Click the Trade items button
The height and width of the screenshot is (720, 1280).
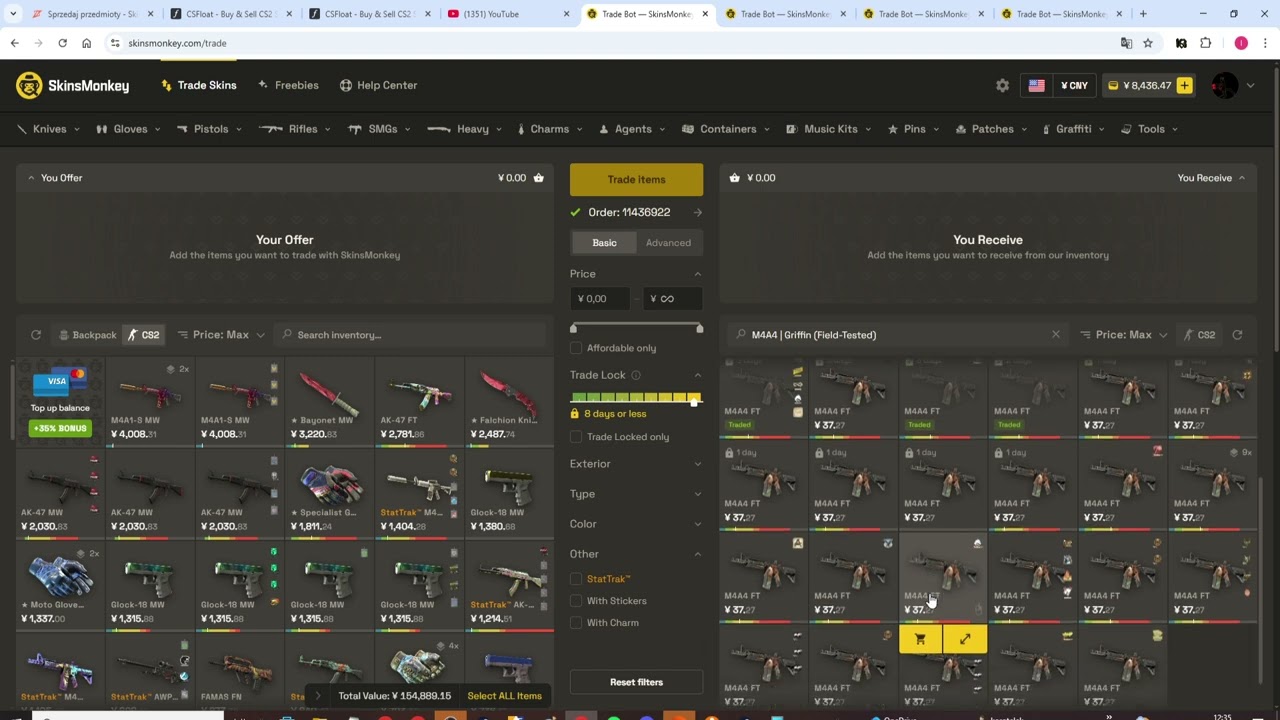tap(636, 179)
